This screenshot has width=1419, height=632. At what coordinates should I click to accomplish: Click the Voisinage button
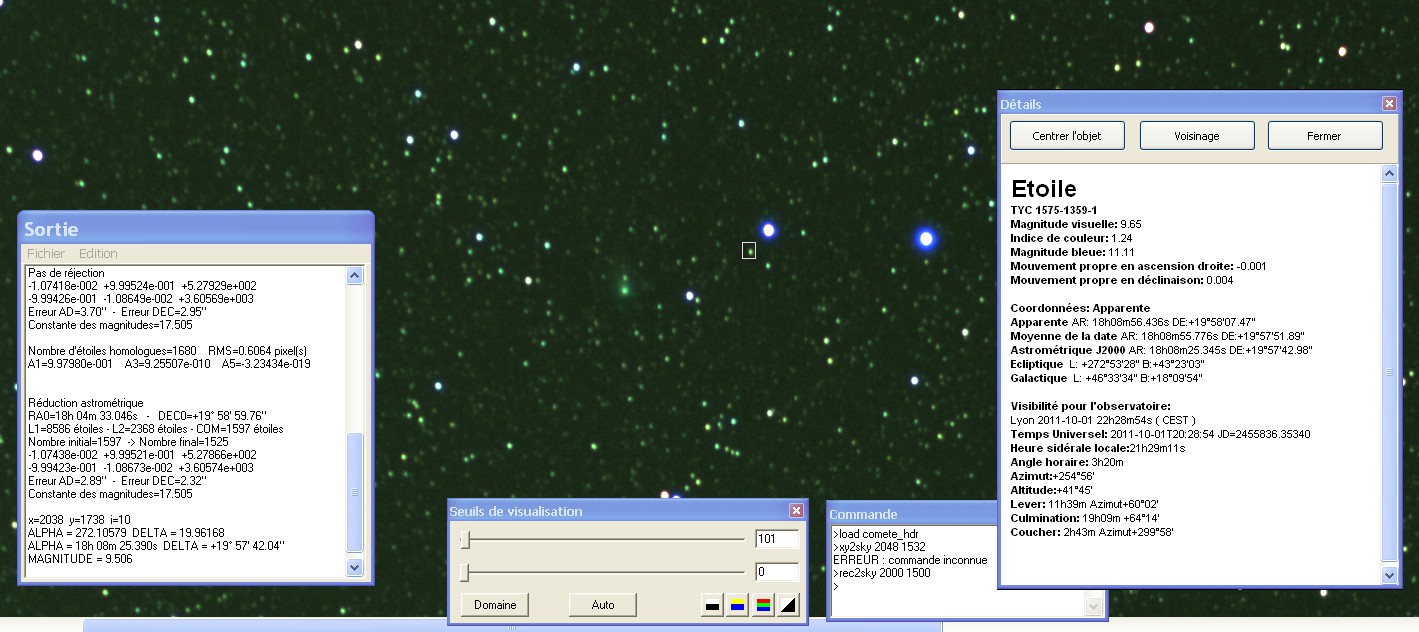pos(1196,136)
